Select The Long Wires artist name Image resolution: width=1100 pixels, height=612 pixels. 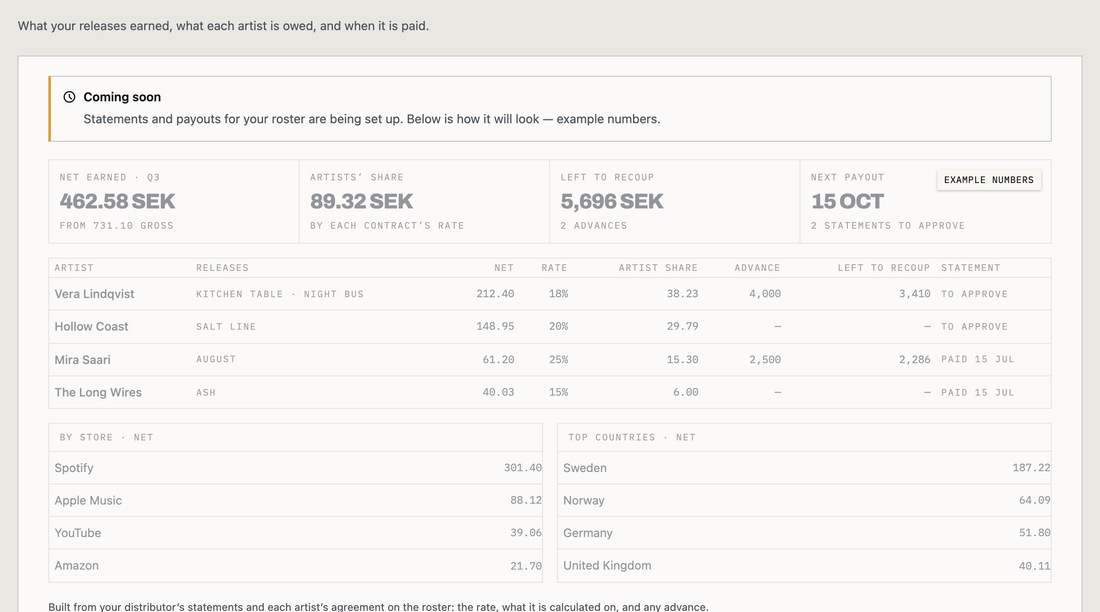(x=98, y=392)
